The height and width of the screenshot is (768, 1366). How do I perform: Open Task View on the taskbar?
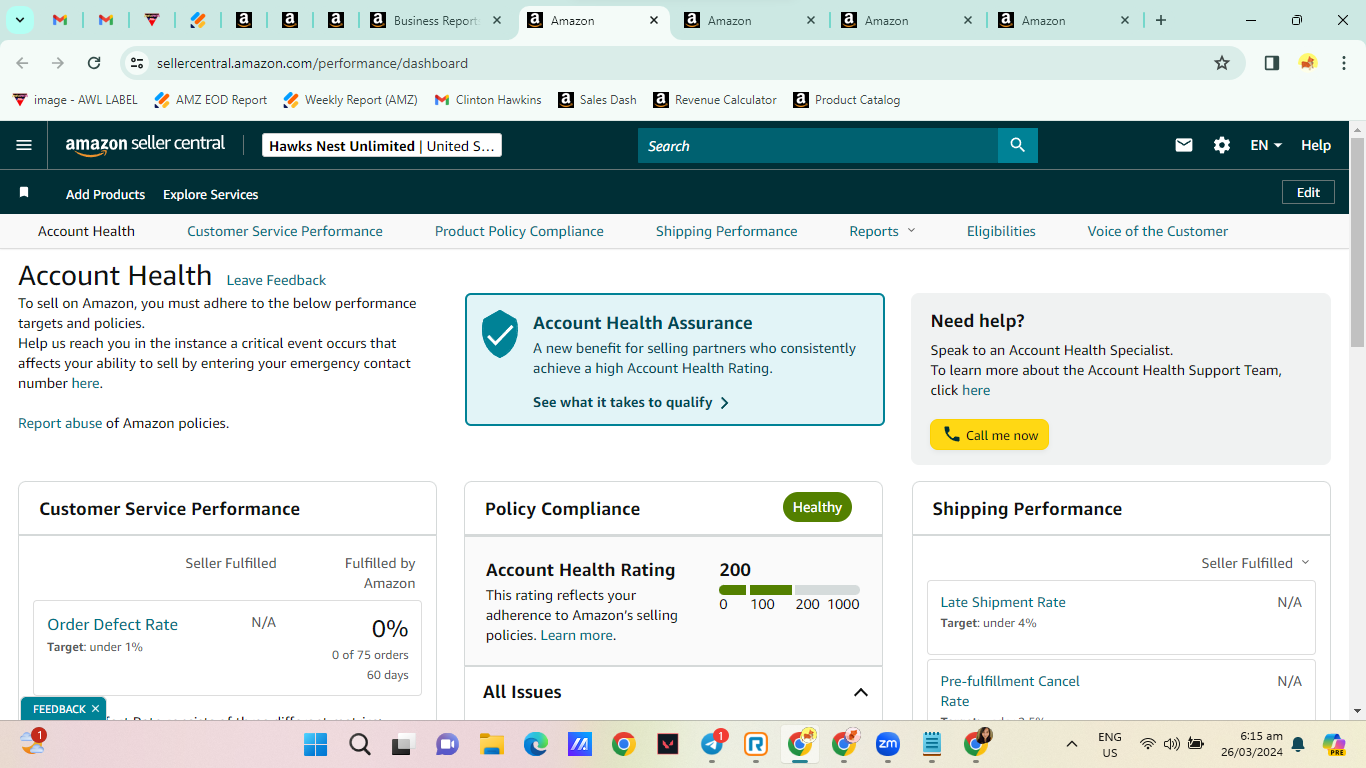click(403, 744)
